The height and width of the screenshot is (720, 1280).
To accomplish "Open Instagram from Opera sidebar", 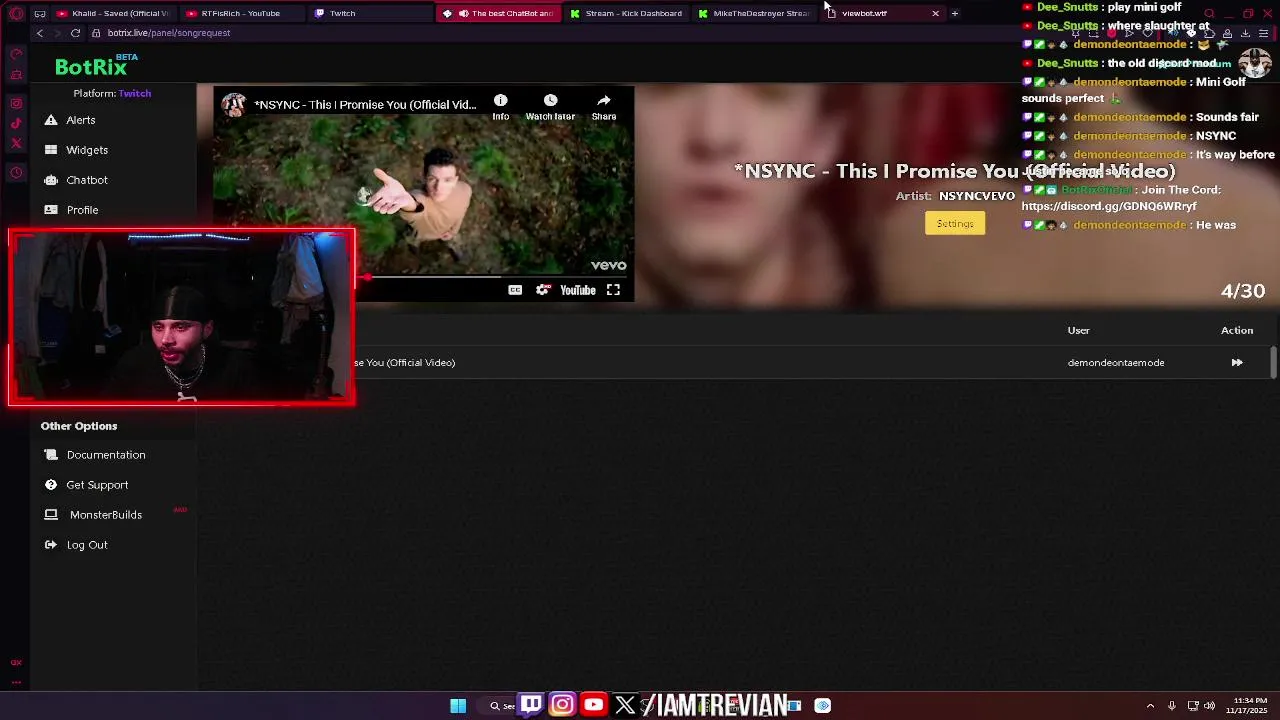I will pos(16,103).
